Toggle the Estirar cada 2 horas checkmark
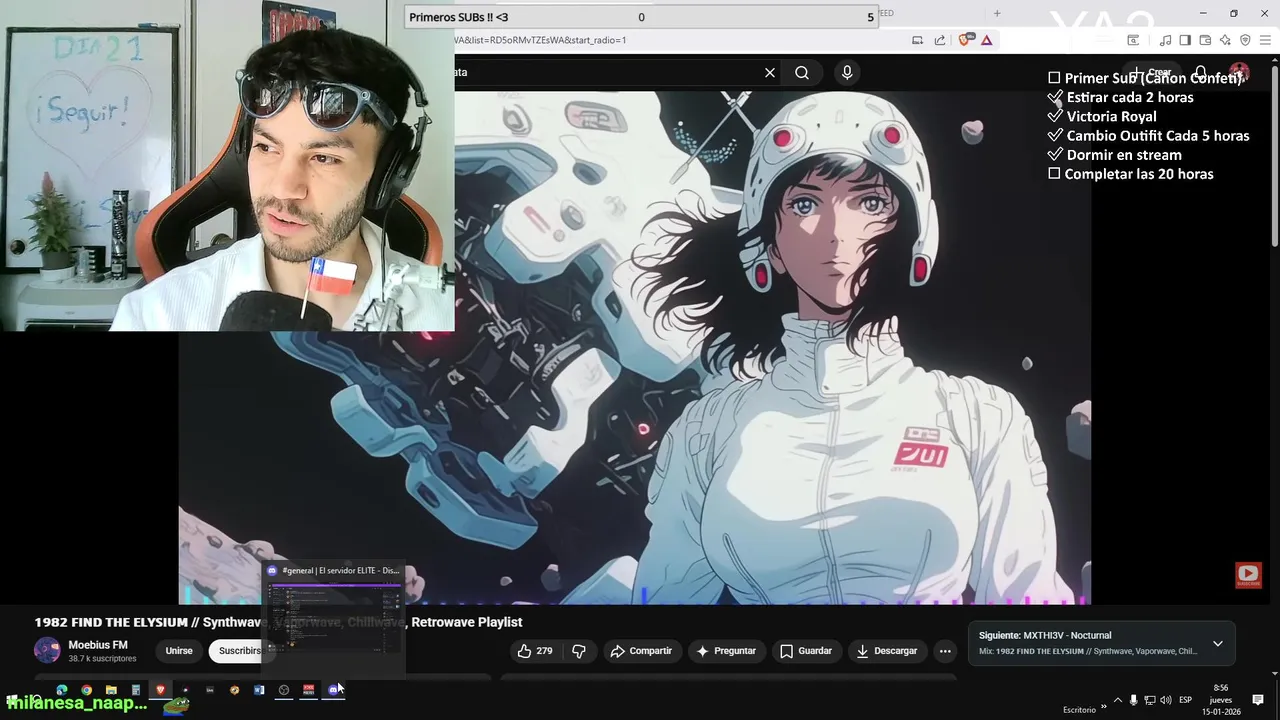The width and height of the screenshot is (1280, 720). coord(1055,97)
